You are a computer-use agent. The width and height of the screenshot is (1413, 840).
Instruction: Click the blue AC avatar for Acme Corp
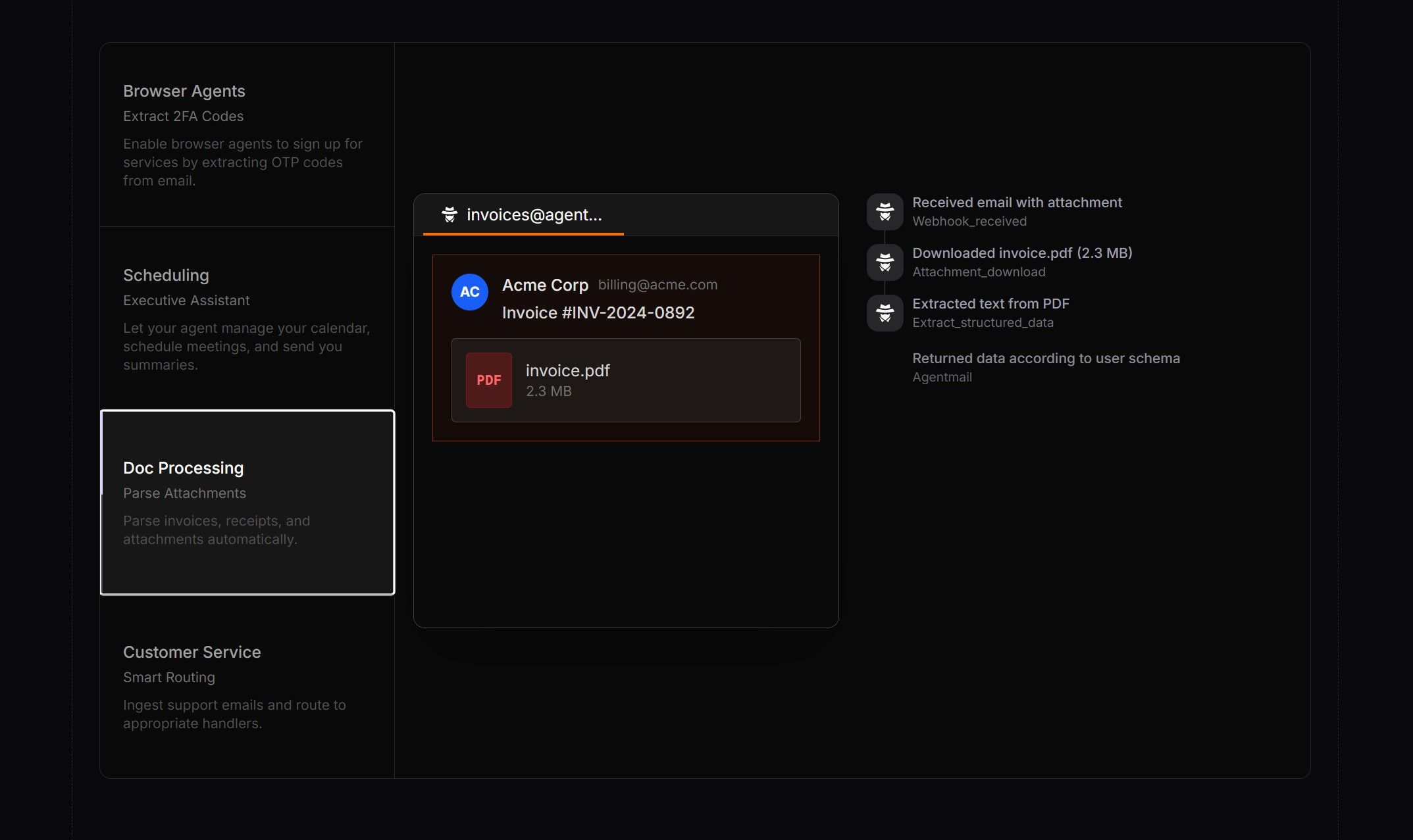(469, 292)
